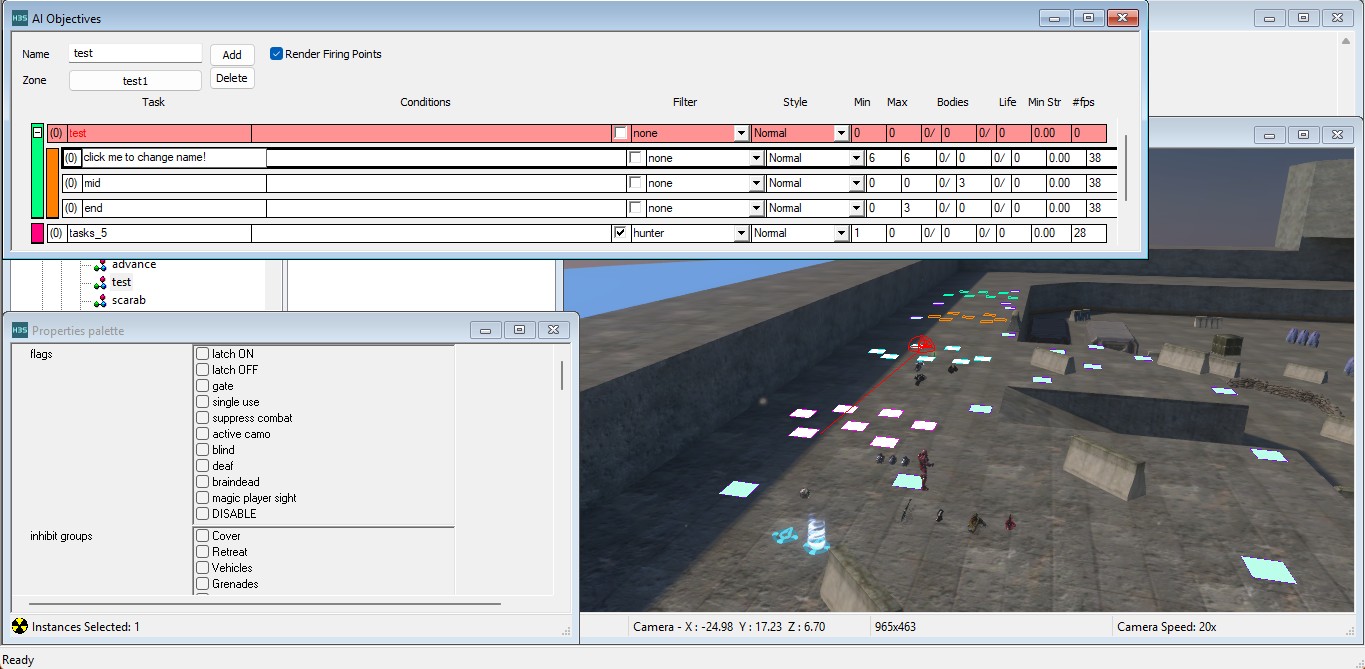
Task: Select the advance item in the tree
Action: point(133,264)
